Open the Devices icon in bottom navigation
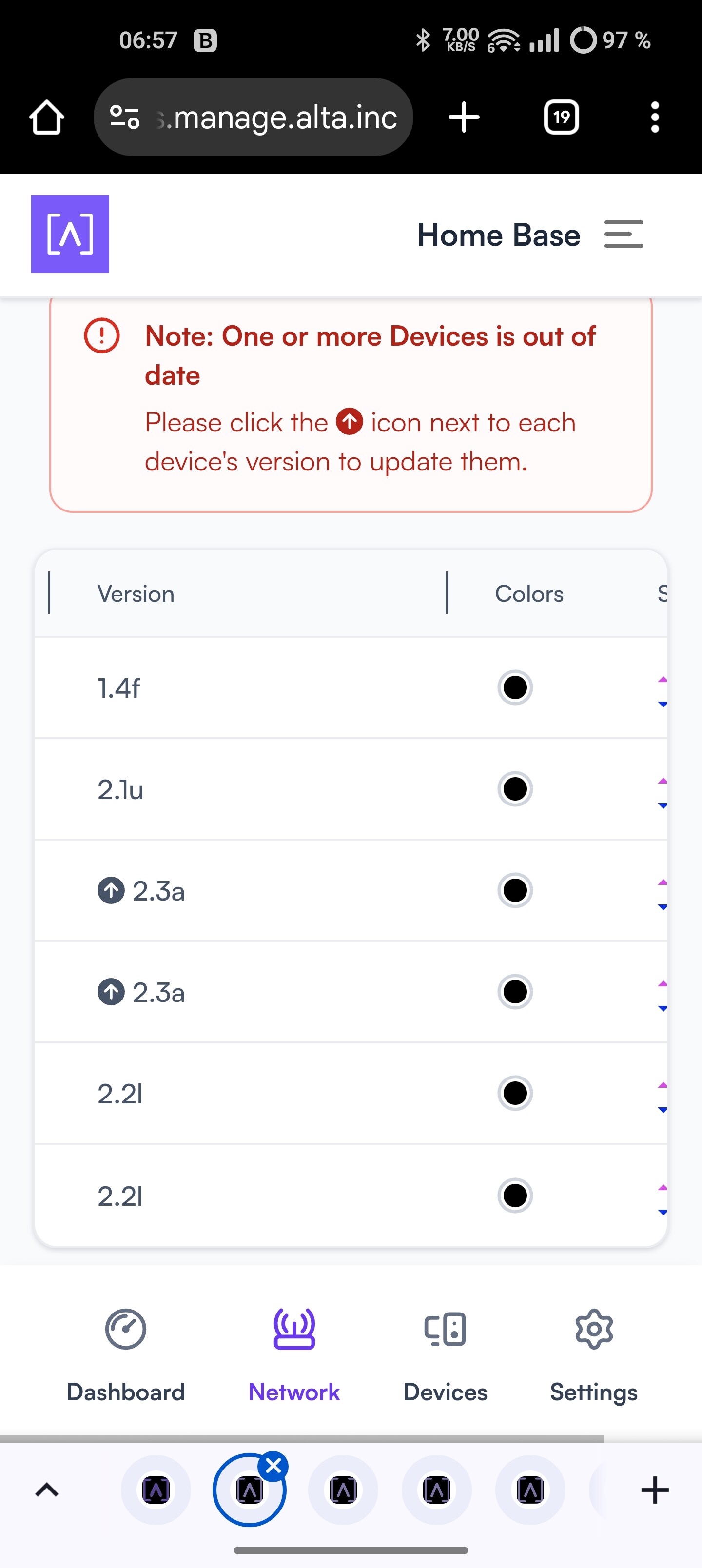The width and height of the screenshot is (702, 1568). pos(445,1329)
